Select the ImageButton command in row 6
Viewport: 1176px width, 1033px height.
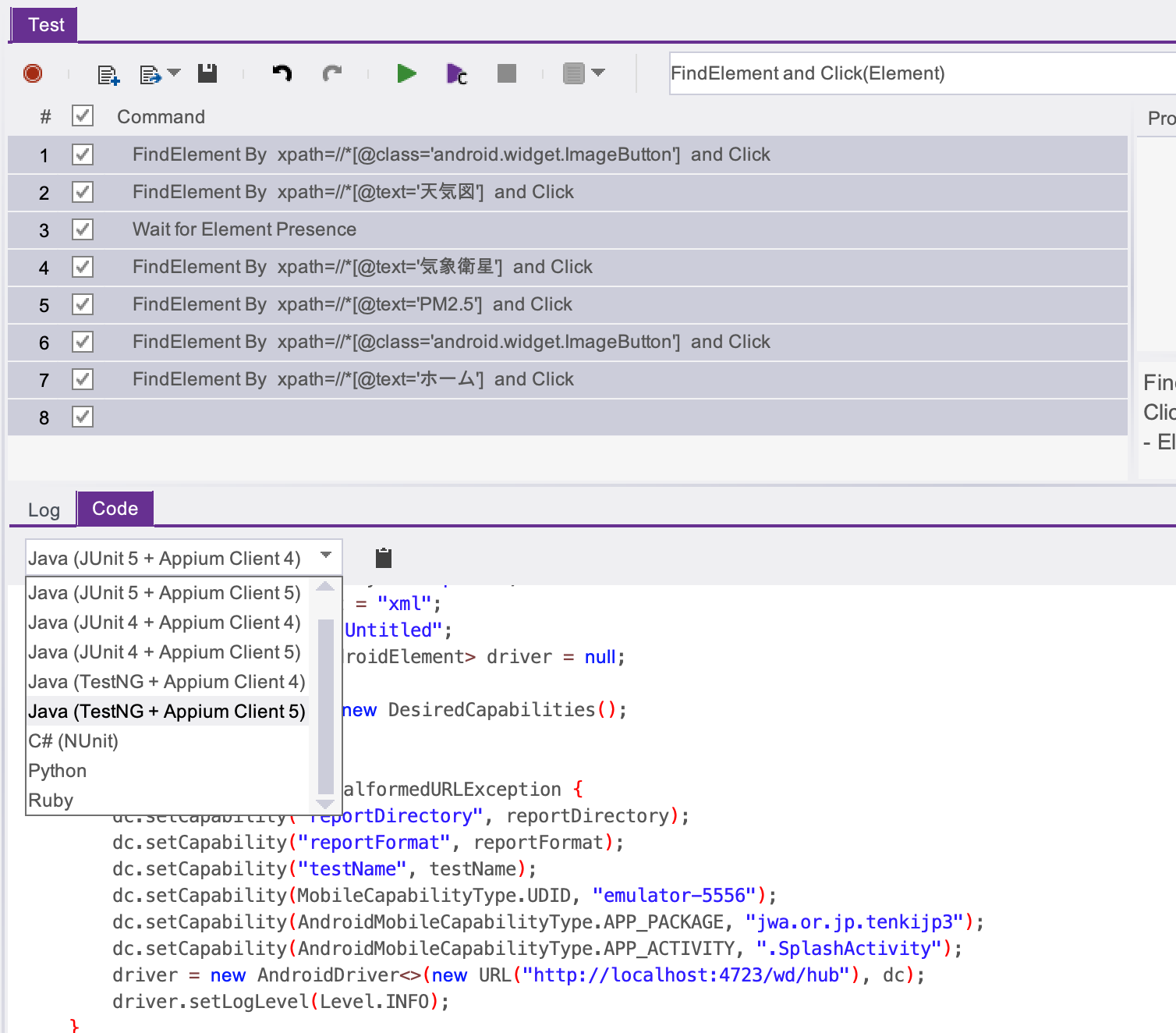[568, 342]
